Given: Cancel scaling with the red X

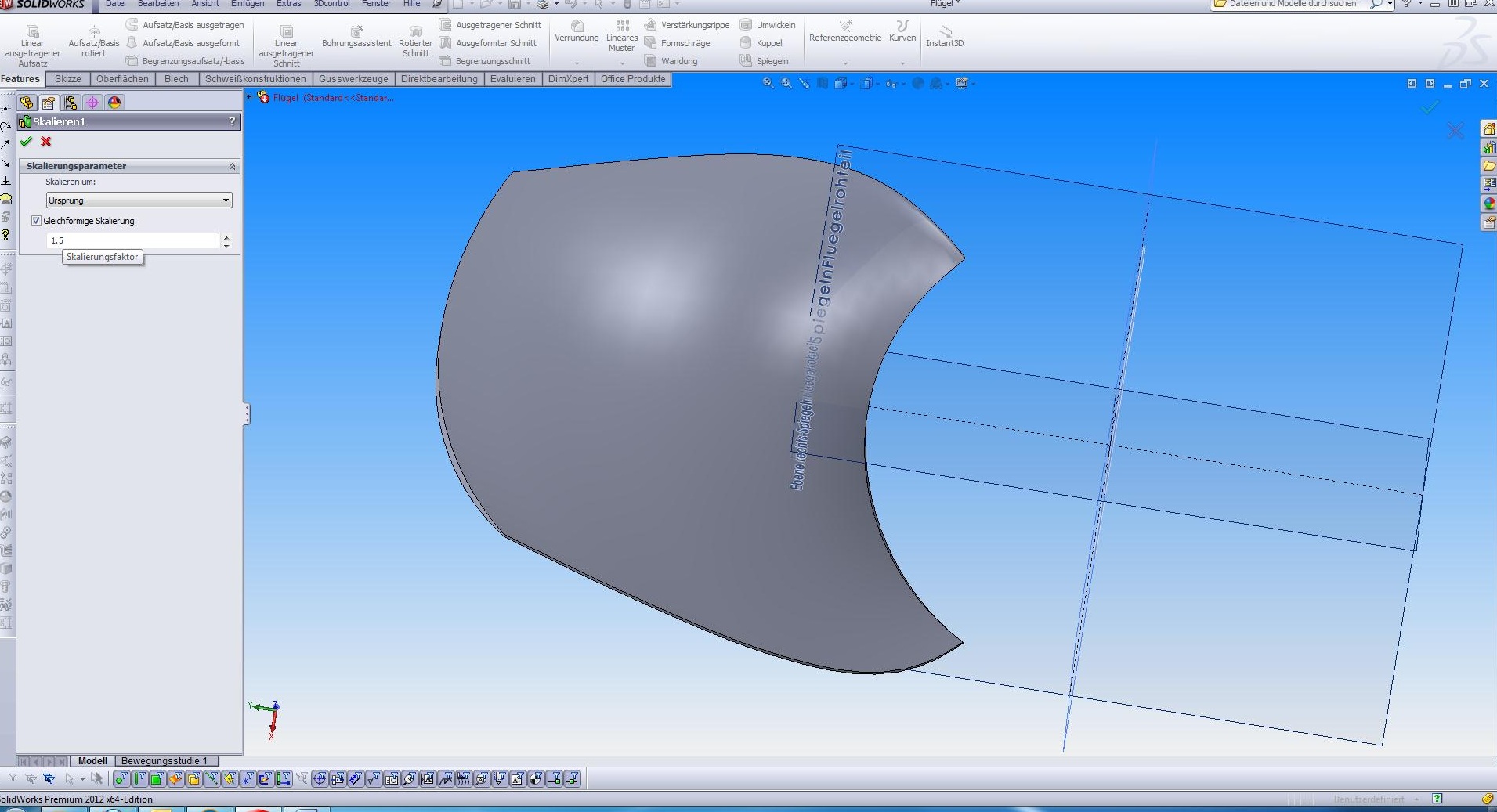Looking at the screenshot, I should pos(46,142).
